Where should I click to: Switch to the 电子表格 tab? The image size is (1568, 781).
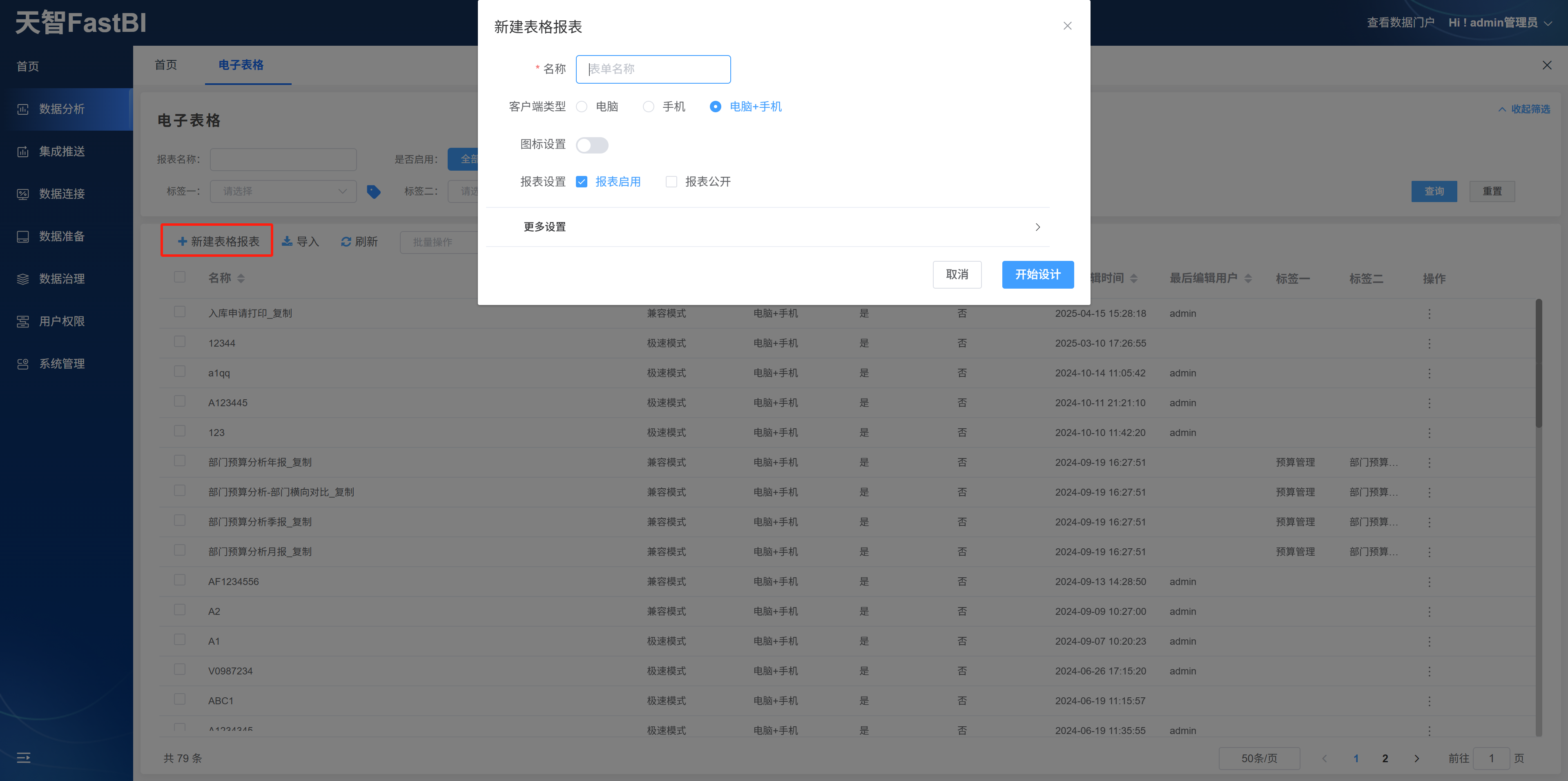coord(241,65)
